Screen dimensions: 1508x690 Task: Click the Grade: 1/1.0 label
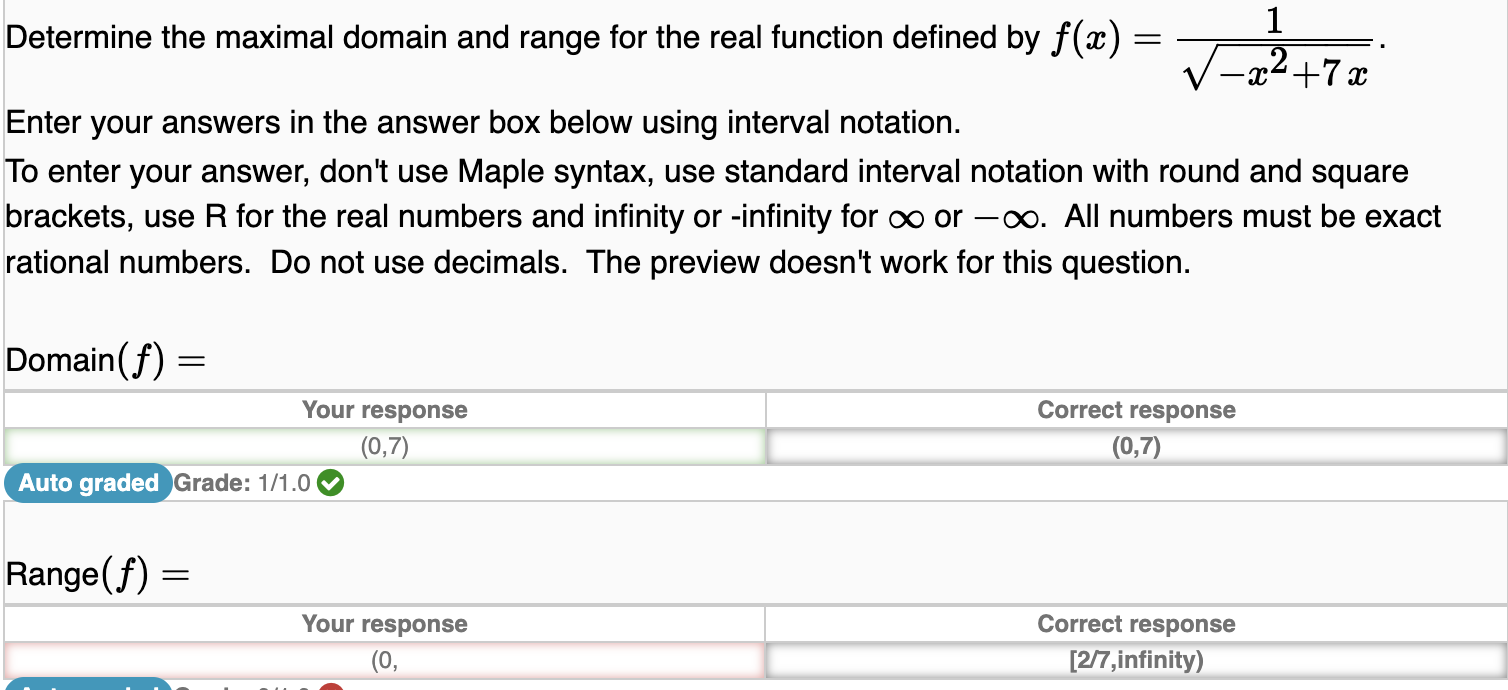[x=243, y=483]
